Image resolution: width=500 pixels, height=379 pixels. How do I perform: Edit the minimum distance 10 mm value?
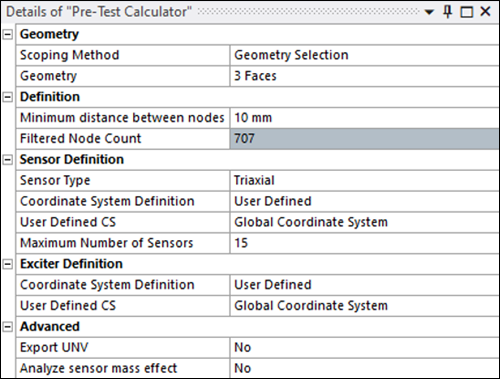[x=364, y=118]
